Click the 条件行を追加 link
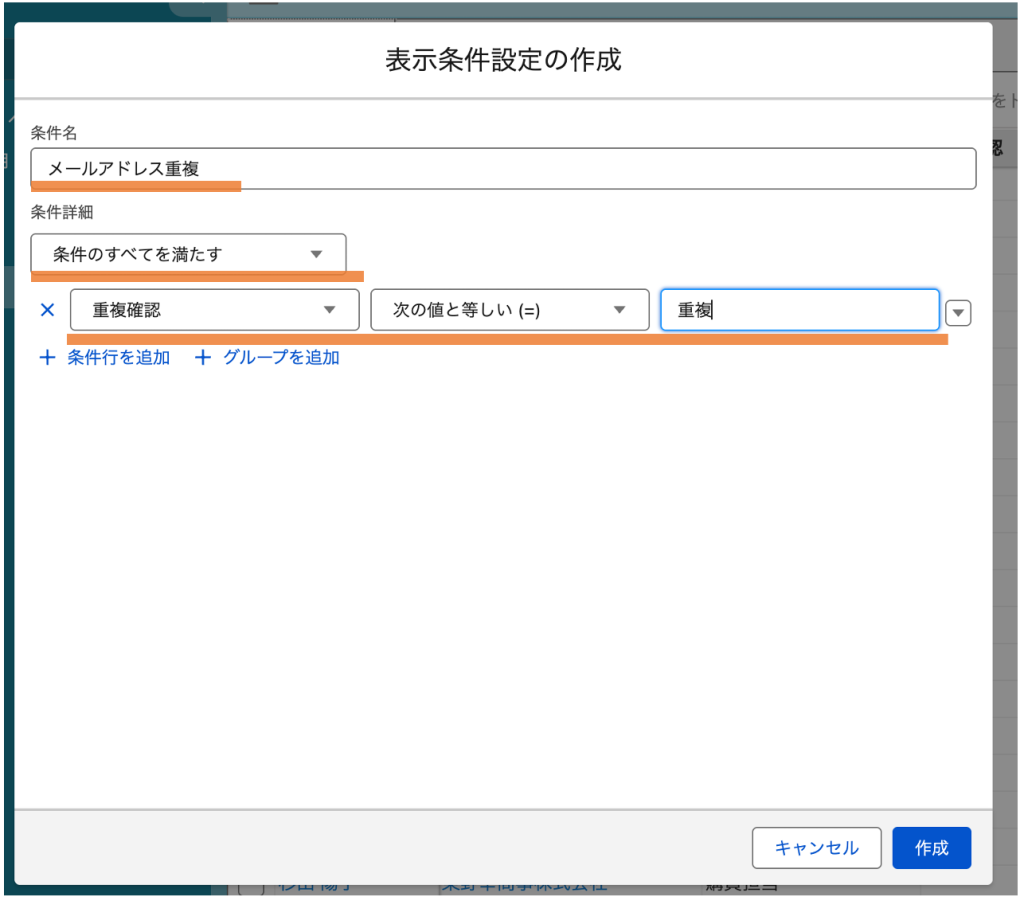The image size is (1024, 897). click(x=119, y=358)
